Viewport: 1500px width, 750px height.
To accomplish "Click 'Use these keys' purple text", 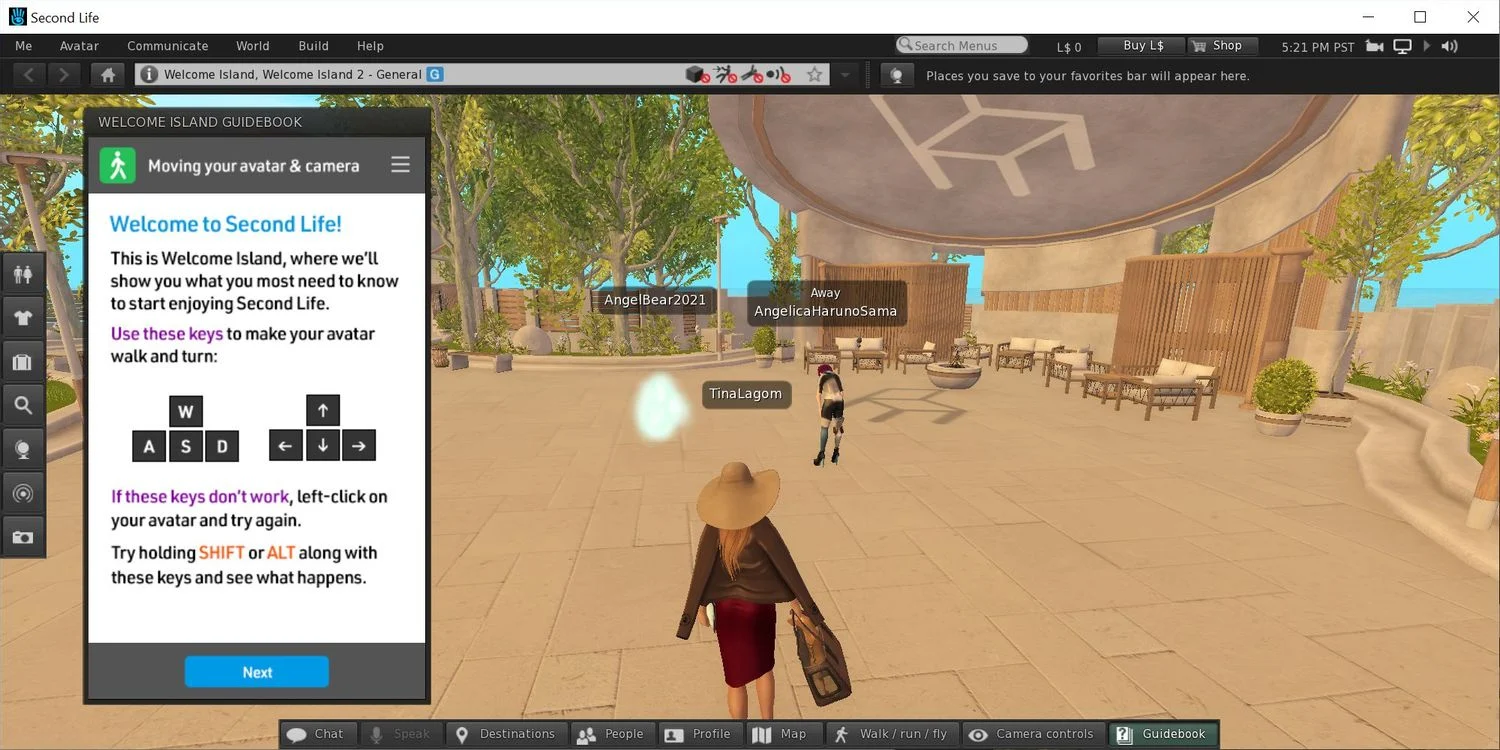I will click(166, 333).
